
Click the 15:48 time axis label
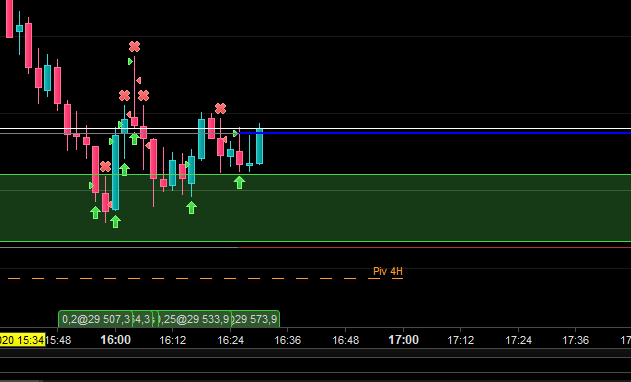(x=58, y=341)
